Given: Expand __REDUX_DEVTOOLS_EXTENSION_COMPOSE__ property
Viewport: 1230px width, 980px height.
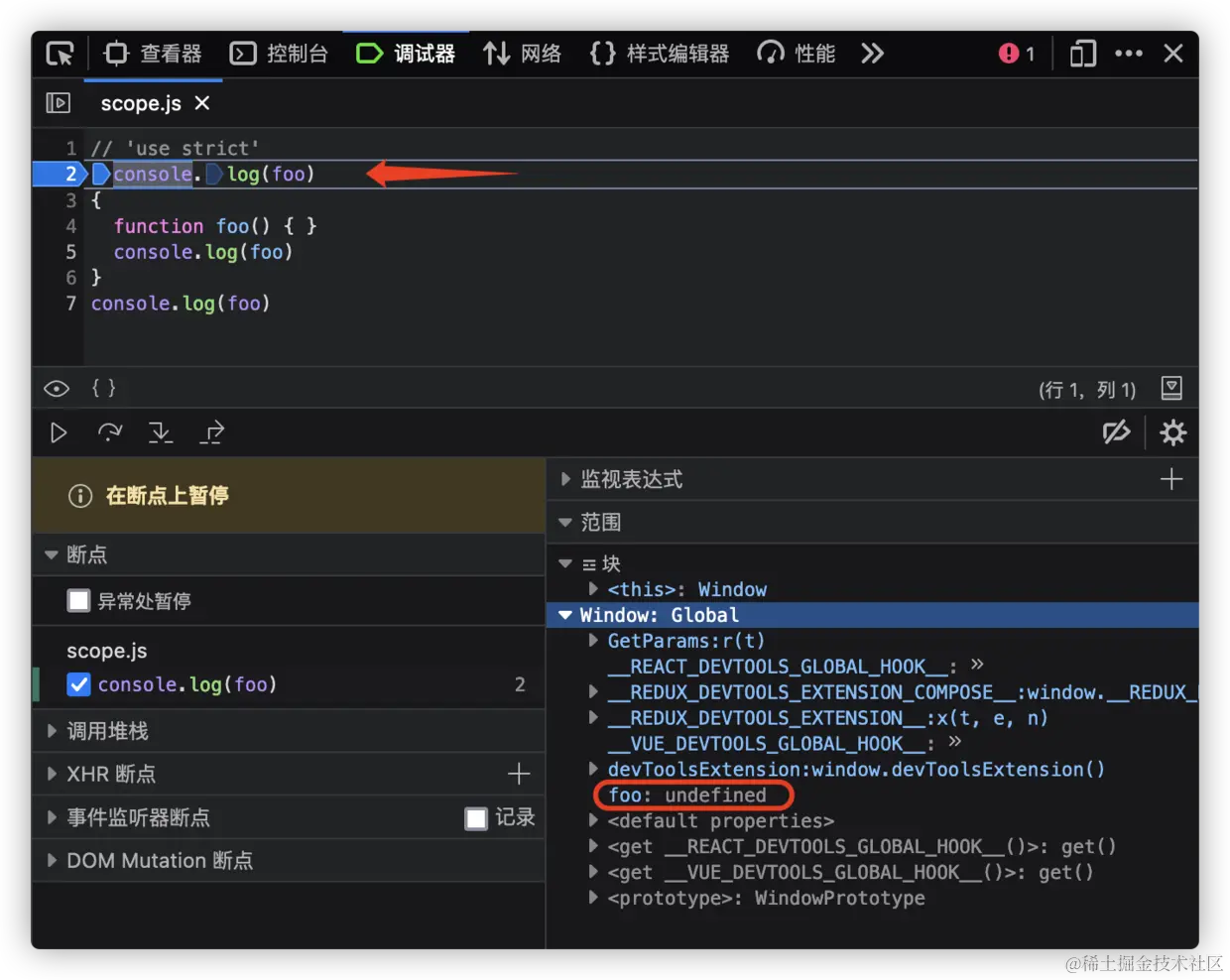Looking at the screenshot, I should click(593, 692).
